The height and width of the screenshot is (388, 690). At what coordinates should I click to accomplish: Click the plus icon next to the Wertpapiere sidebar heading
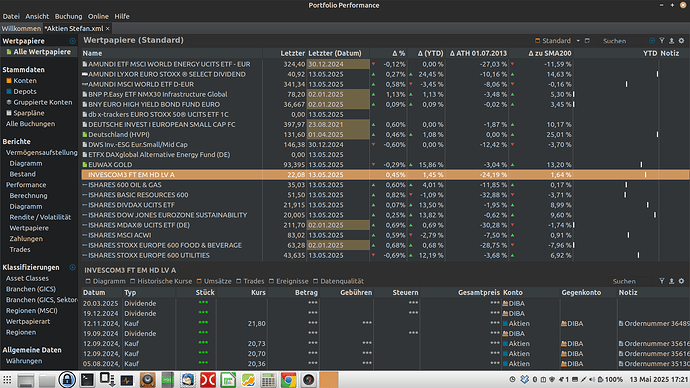pos(73,41)
